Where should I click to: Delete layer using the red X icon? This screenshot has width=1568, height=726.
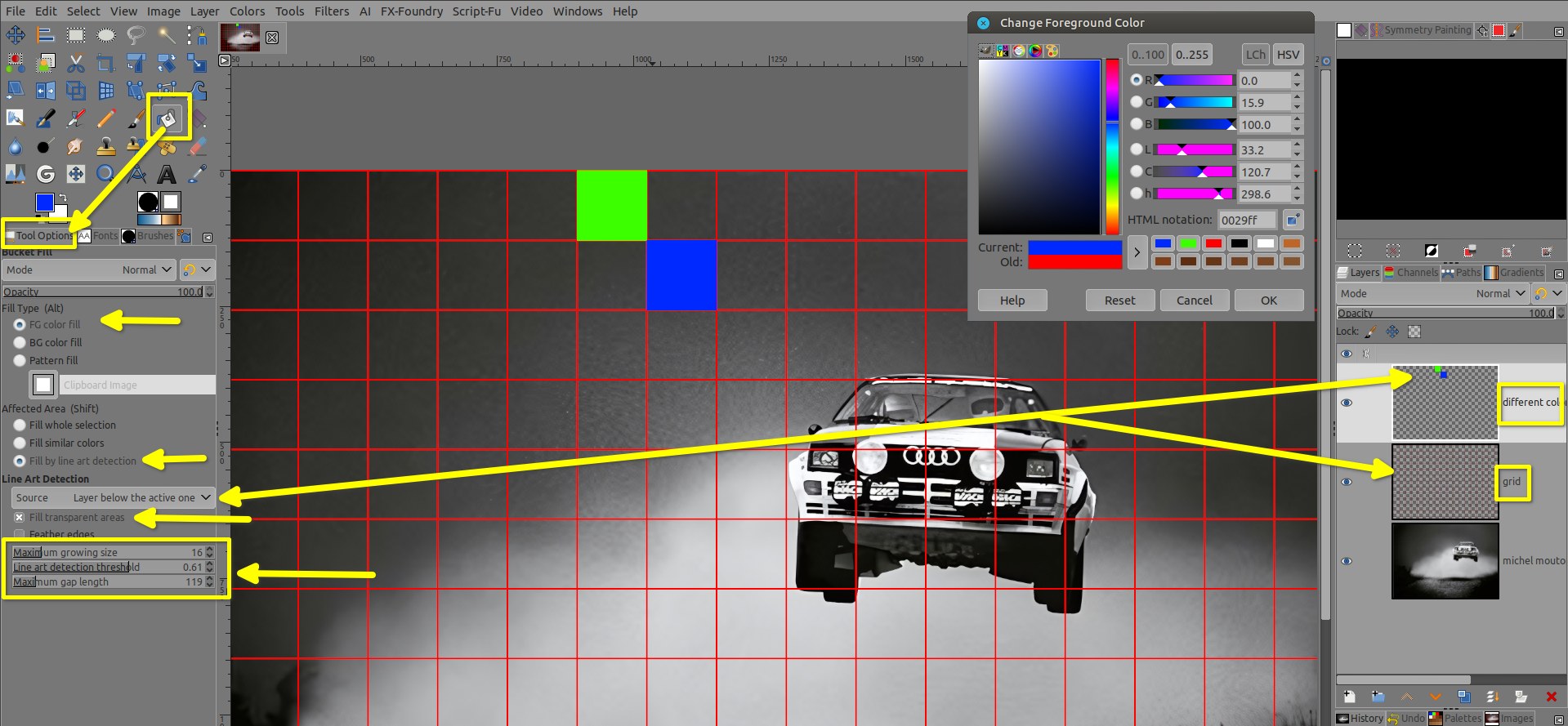(x=1551, y=697)
